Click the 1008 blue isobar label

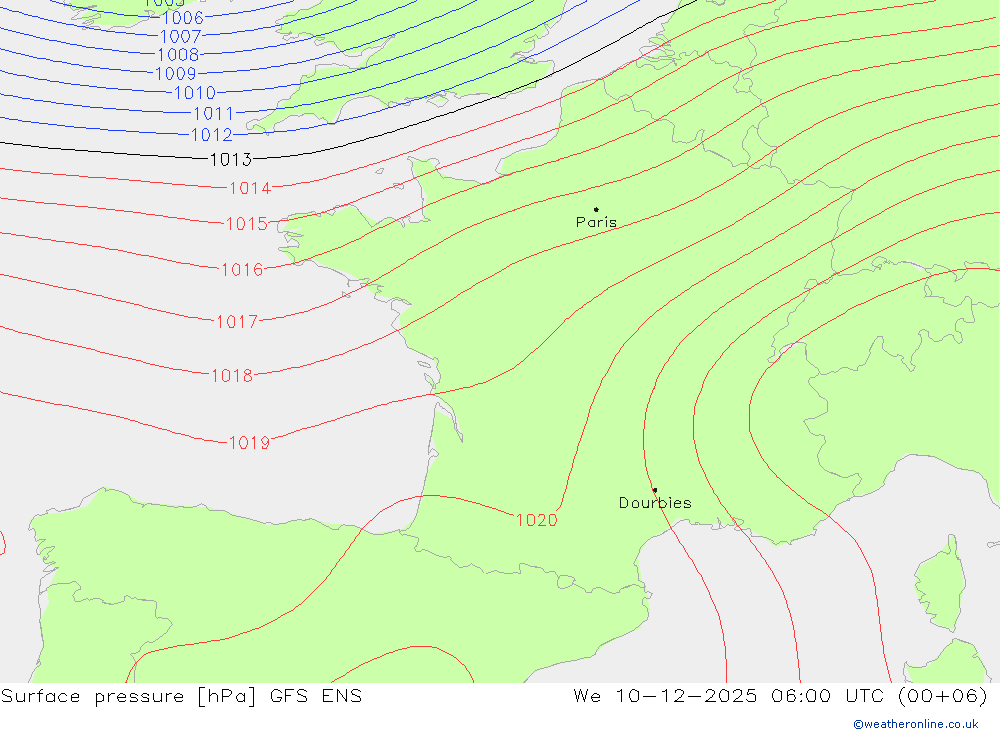click(179, 55)
